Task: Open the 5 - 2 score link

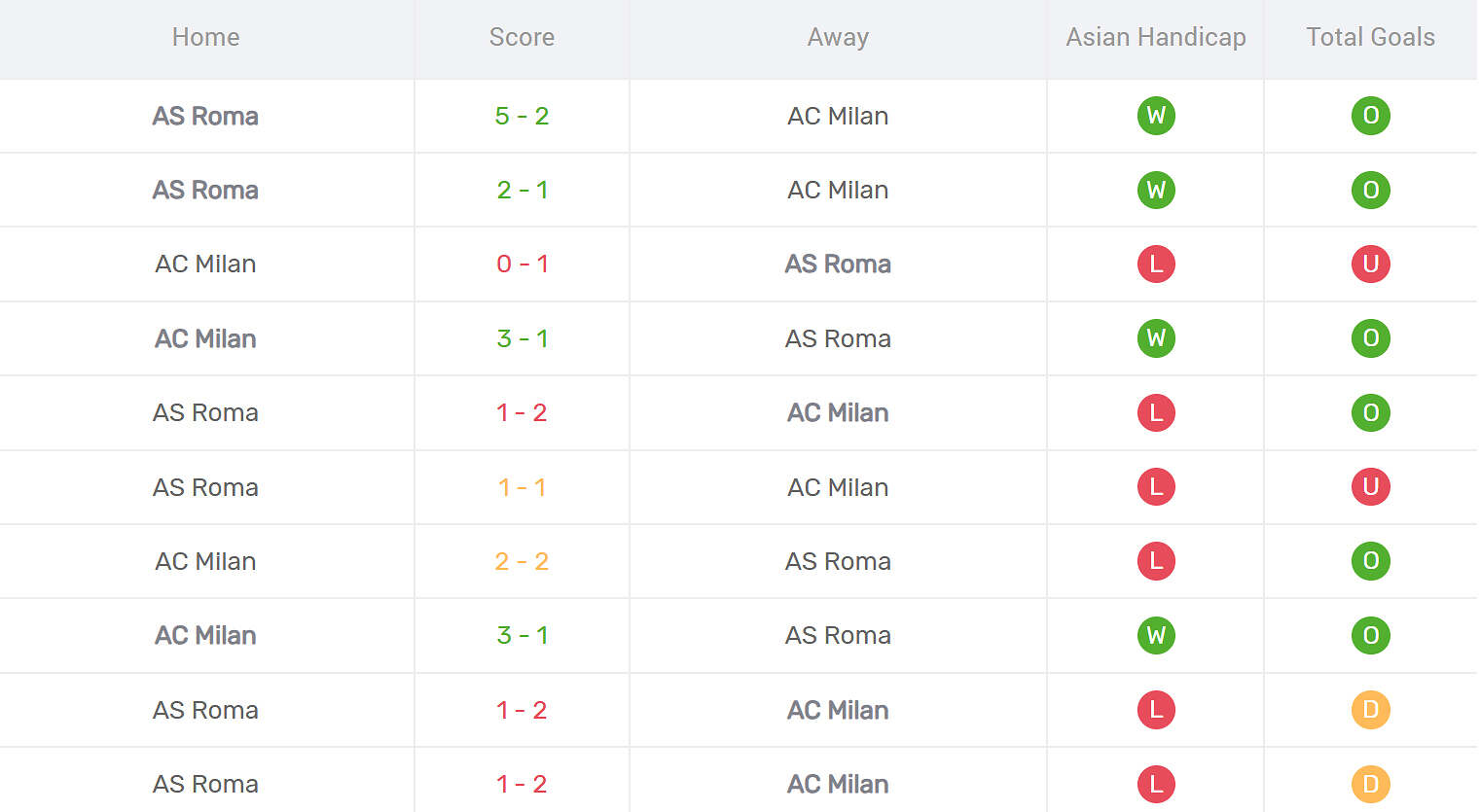Action: (522, 116)
